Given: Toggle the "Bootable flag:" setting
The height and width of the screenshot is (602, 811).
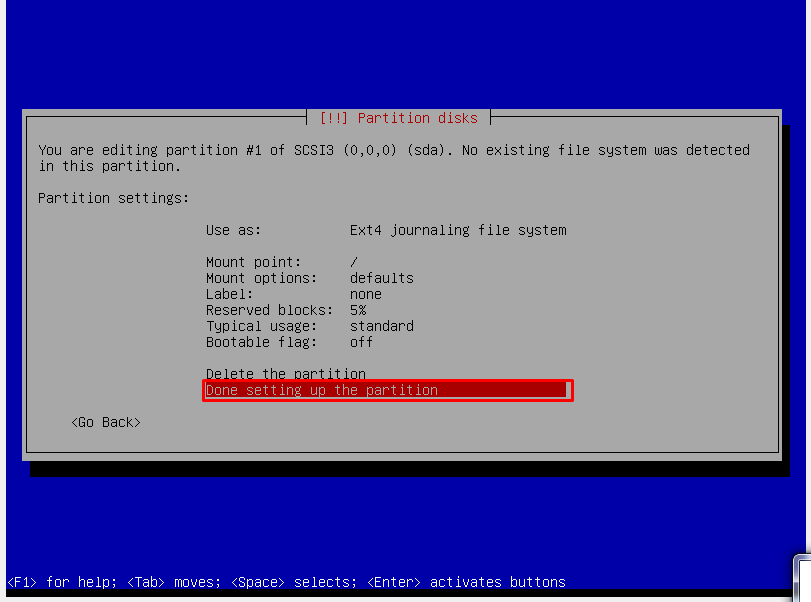Looking at the screenshot, I should click(x=261, y=342).
